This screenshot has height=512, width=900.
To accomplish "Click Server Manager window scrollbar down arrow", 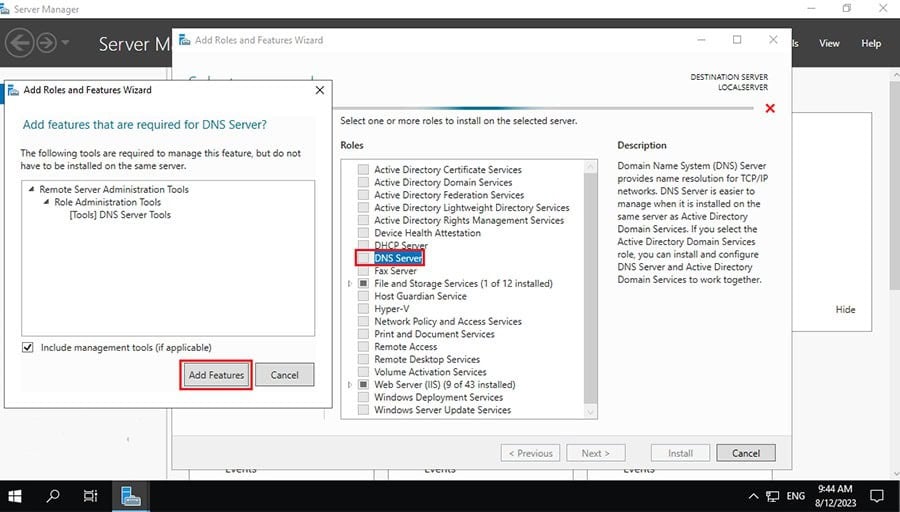I will (x=895, y=475).
